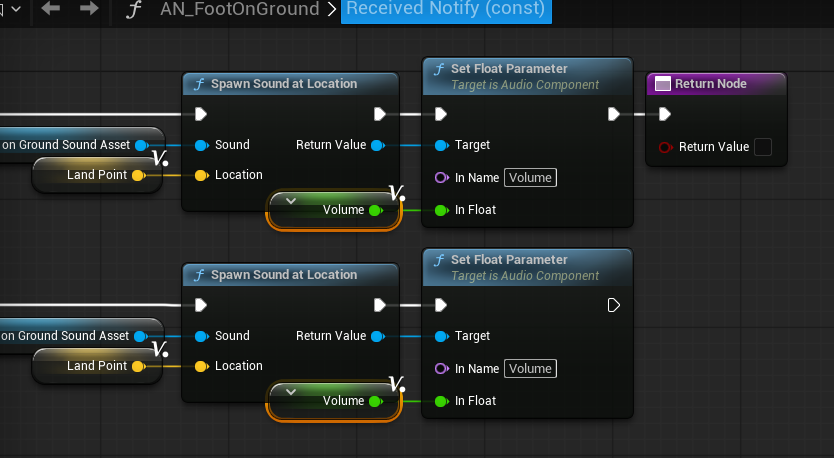Toggle the Return Value checkbox on Return Node

[x=762, y=147]
